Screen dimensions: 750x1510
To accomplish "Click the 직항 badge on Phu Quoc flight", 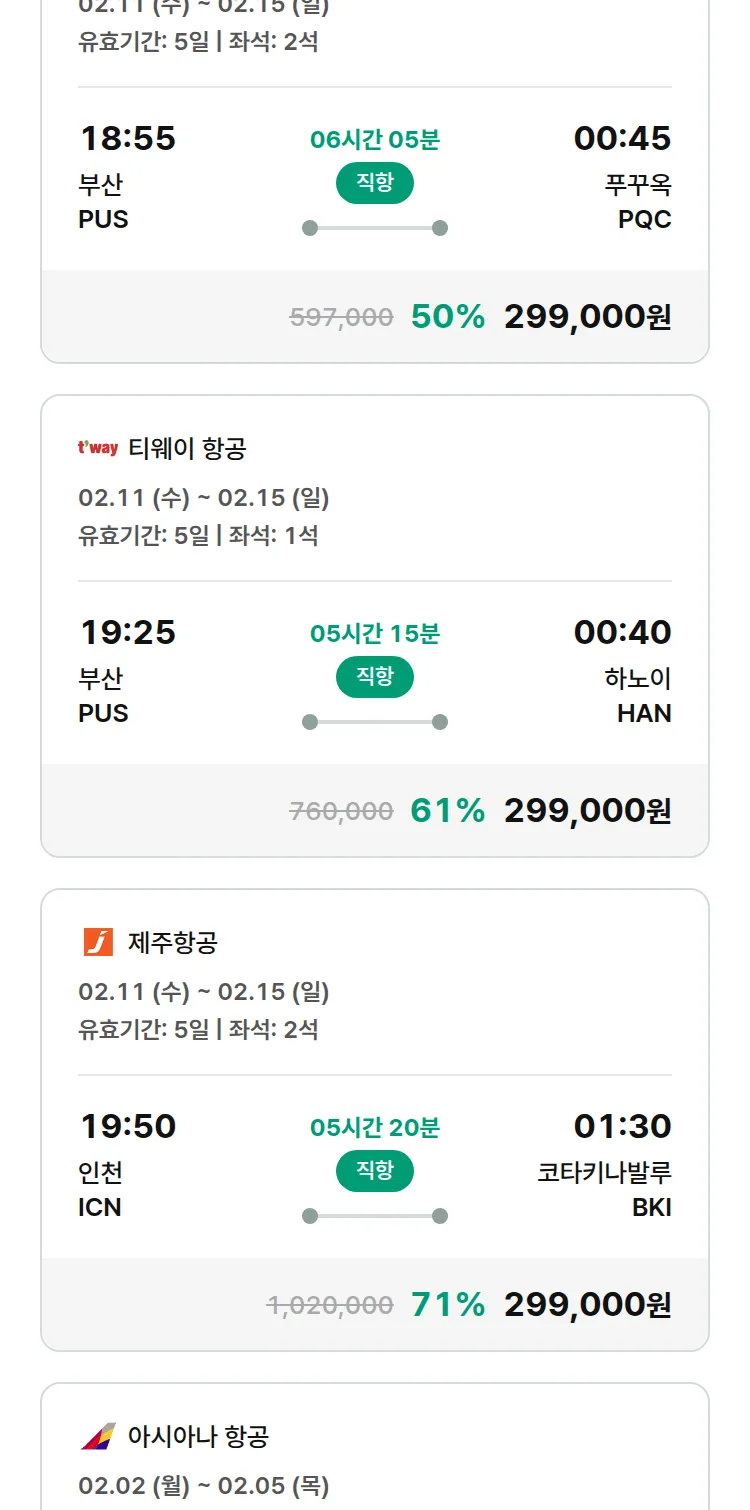I will (x=374, y=183).
